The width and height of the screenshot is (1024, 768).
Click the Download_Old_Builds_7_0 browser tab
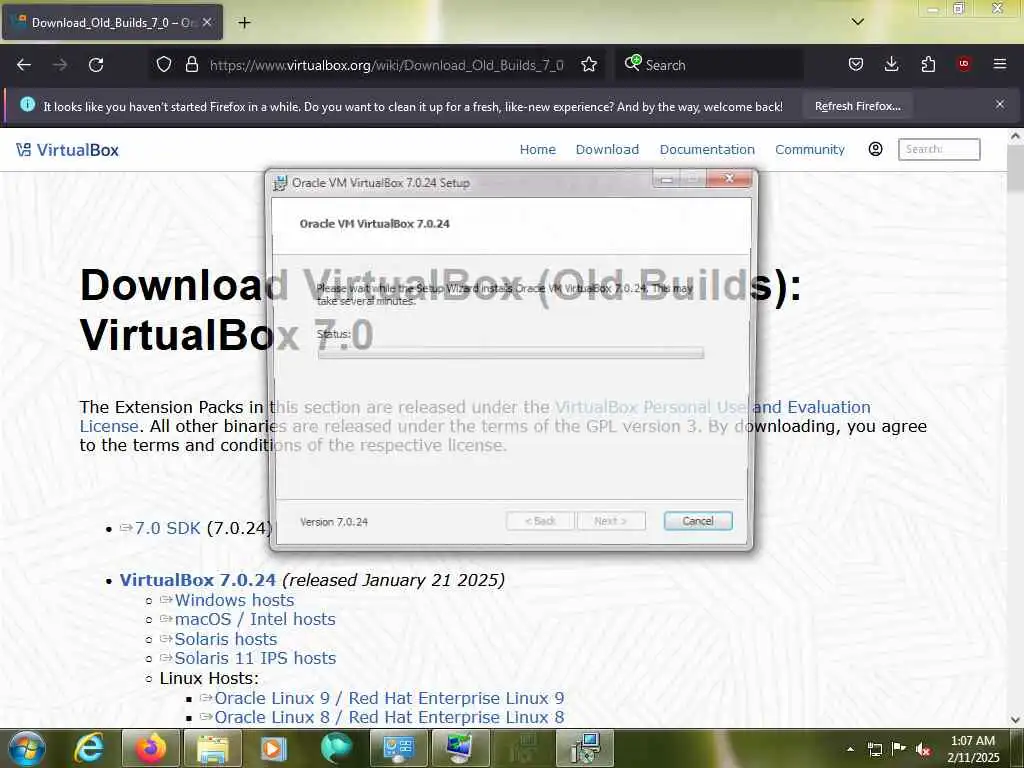pos(112,23)
